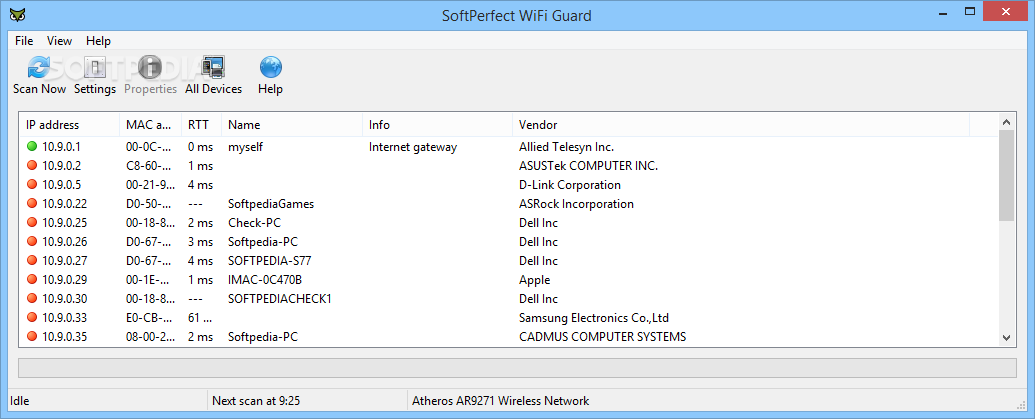The image size is (1035, 419).
Task: Click red status dot for 10.9.0.26
Action: pos(31,242)
